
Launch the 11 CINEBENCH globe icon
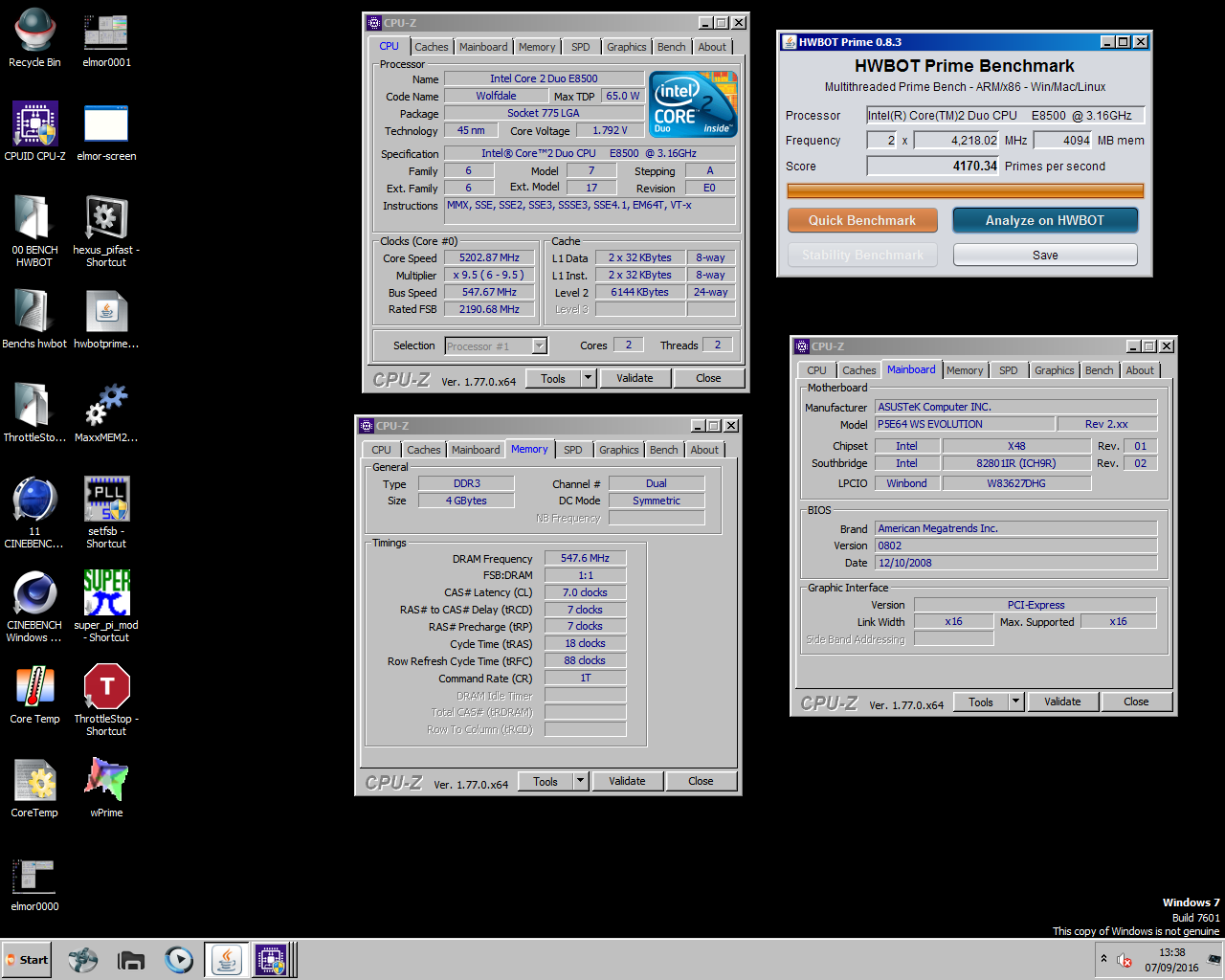34,512
